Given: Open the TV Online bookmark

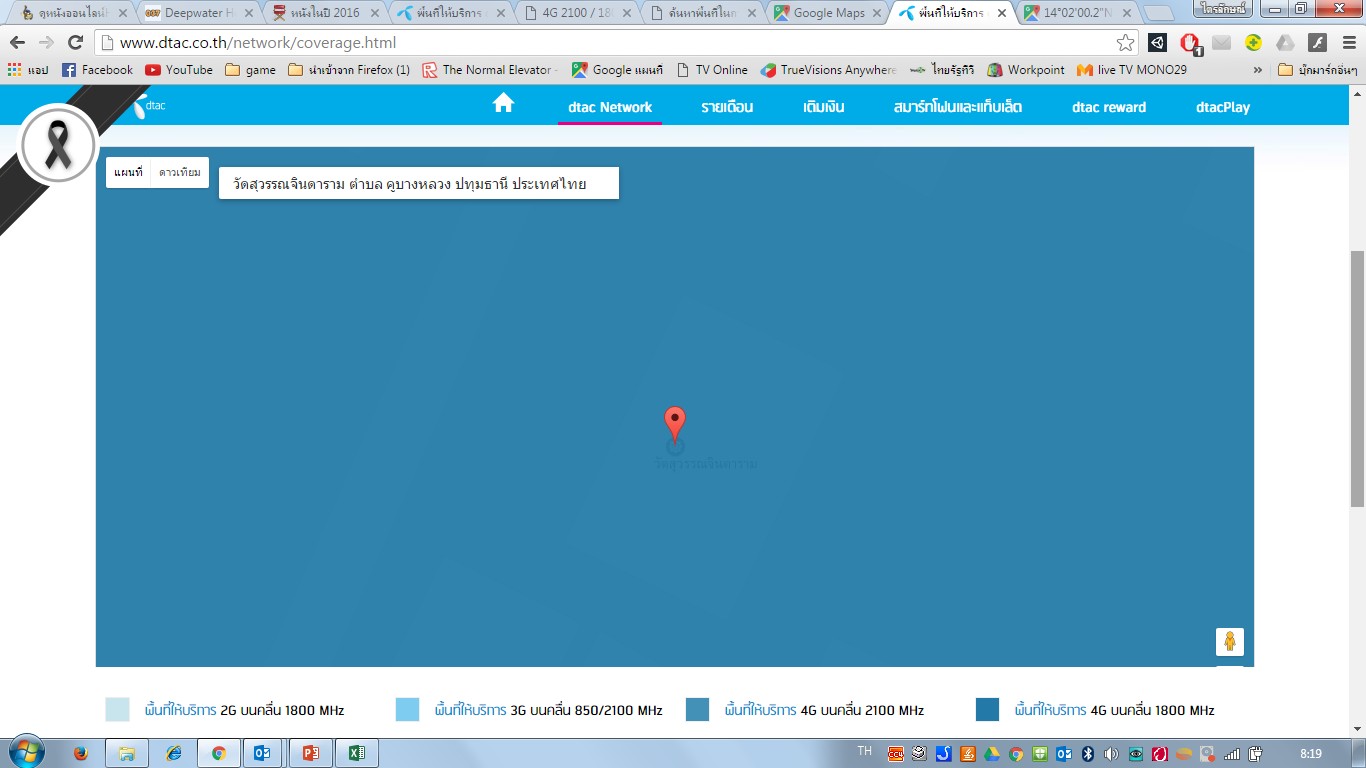Looking at the screenshot, I should click(x=712, y=70).
